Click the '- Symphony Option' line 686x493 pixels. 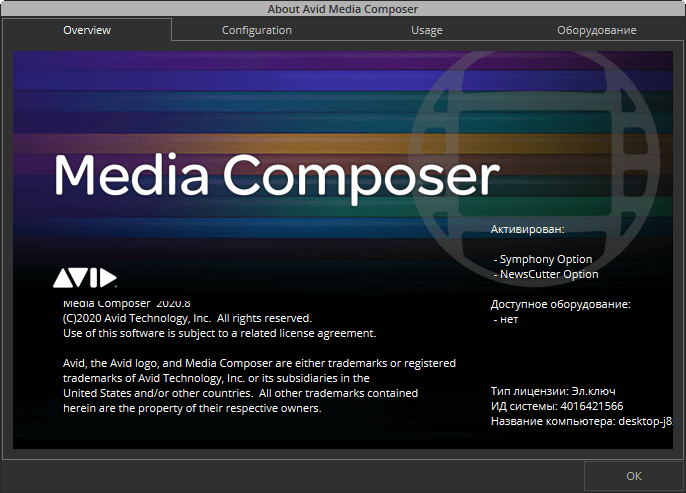point(542,259)
